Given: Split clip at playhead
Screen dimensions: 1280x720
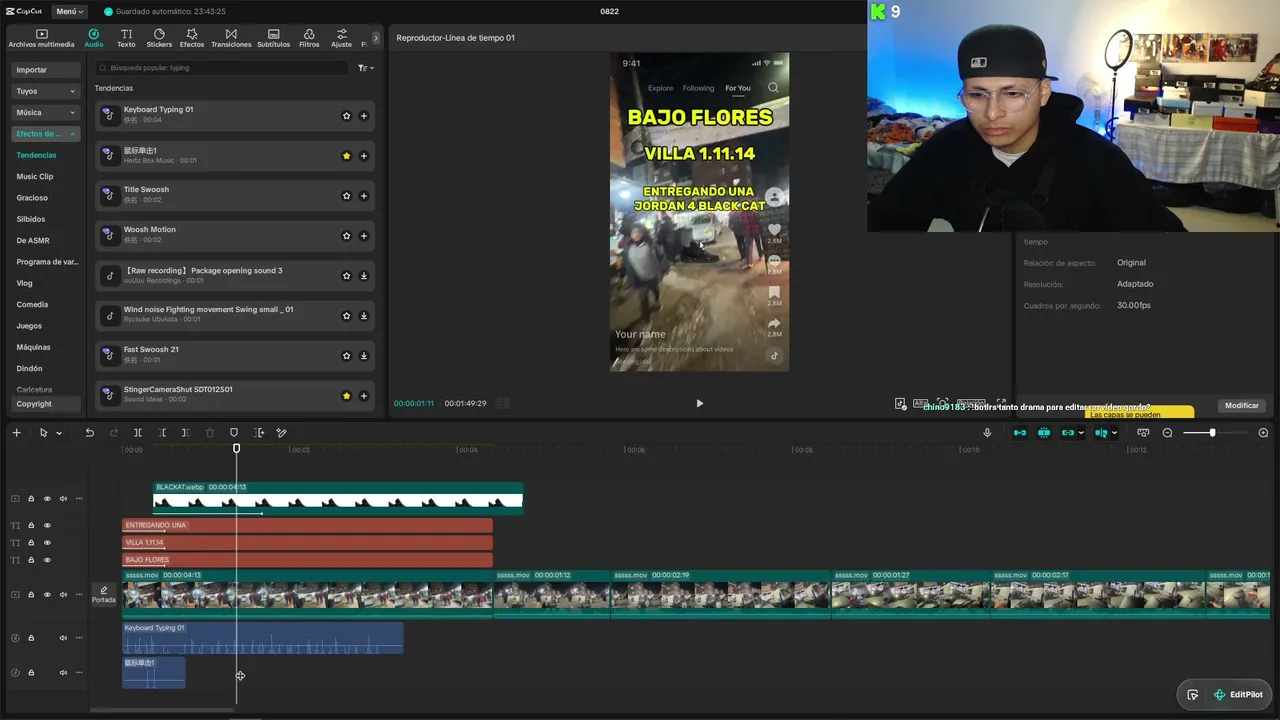Looking at the screenshot, I should click(x=138, y=433).
